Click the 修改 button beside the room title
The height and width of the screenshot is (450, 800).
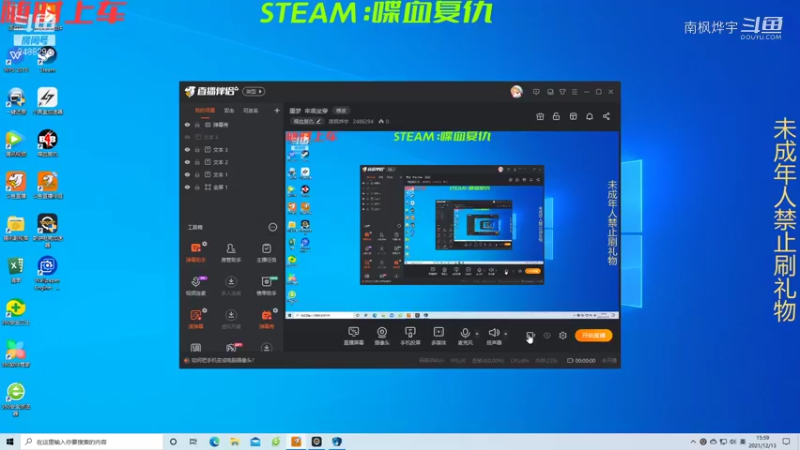[x=341, y=111]
